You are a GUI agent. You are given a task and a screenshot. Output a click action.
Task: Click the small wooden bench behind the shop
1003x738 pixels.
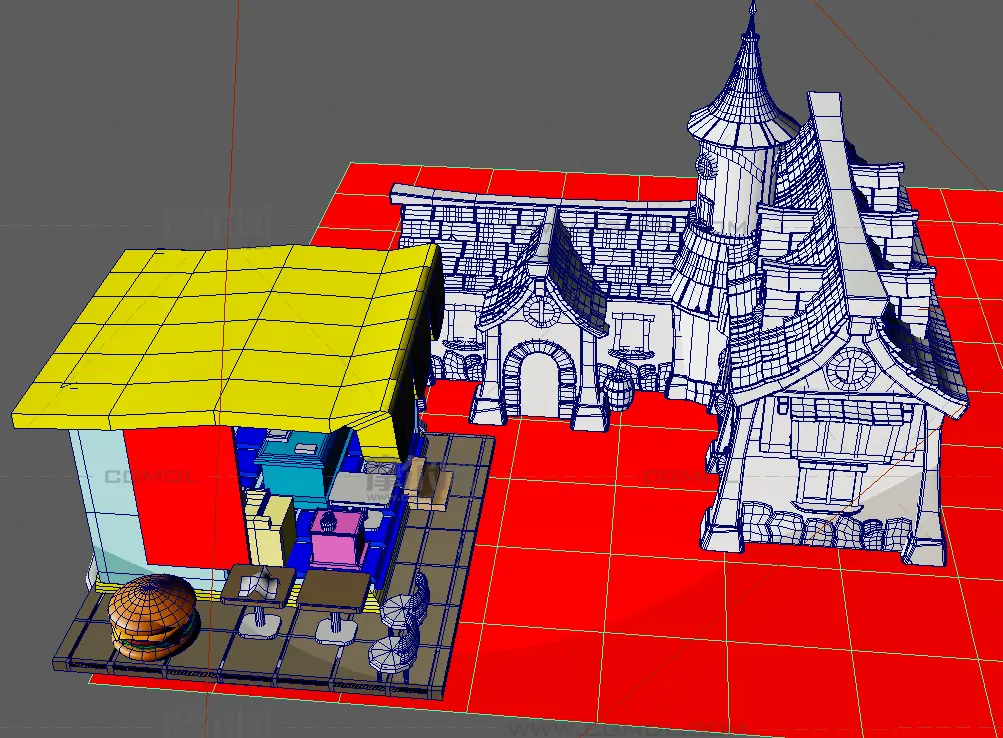click(430, 488)
